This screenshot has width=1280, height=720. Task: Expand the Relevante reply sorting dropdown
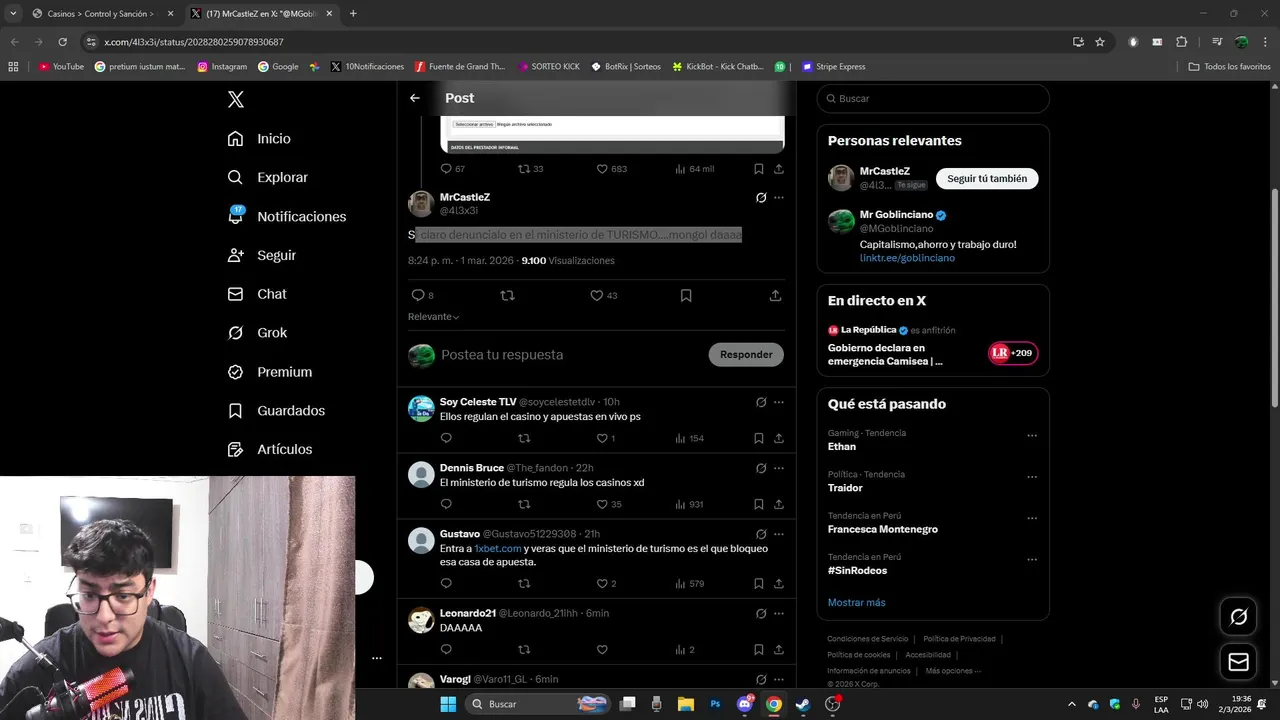click(434, 317)
